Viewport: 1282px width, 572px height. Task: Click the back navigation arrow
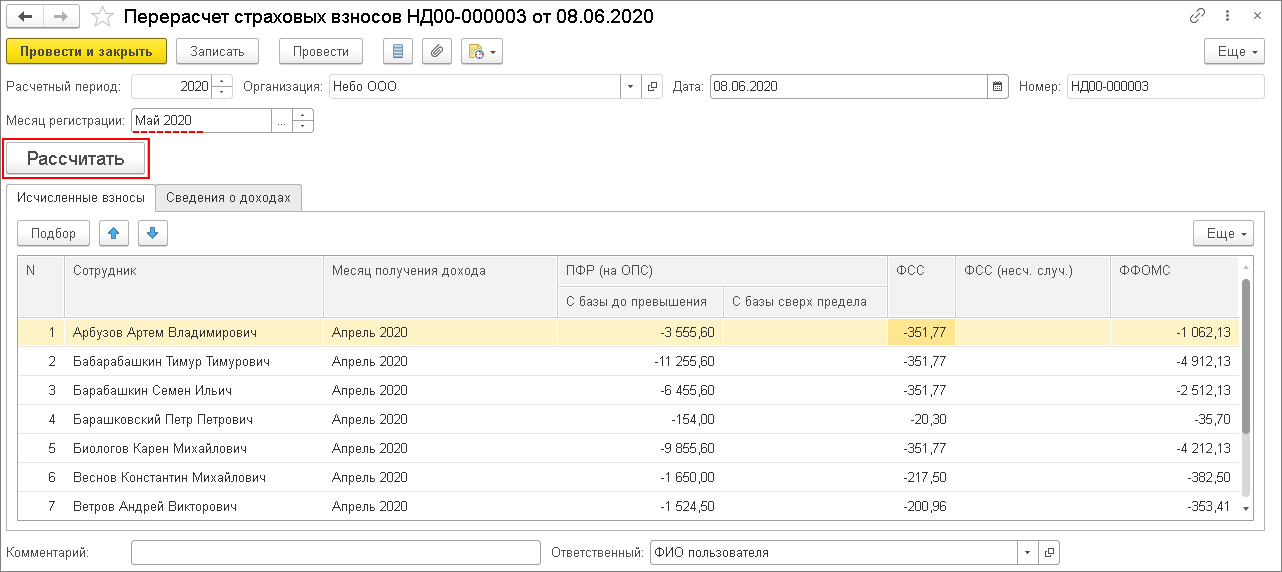click(26, 17)
